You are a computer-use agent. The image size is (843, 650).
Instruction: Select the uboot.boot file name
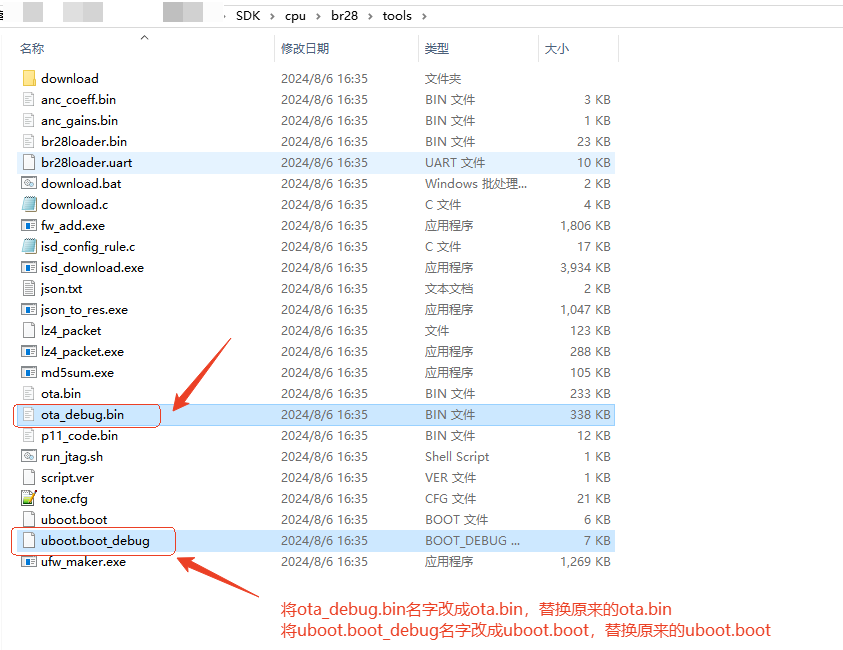pos(74,519)
